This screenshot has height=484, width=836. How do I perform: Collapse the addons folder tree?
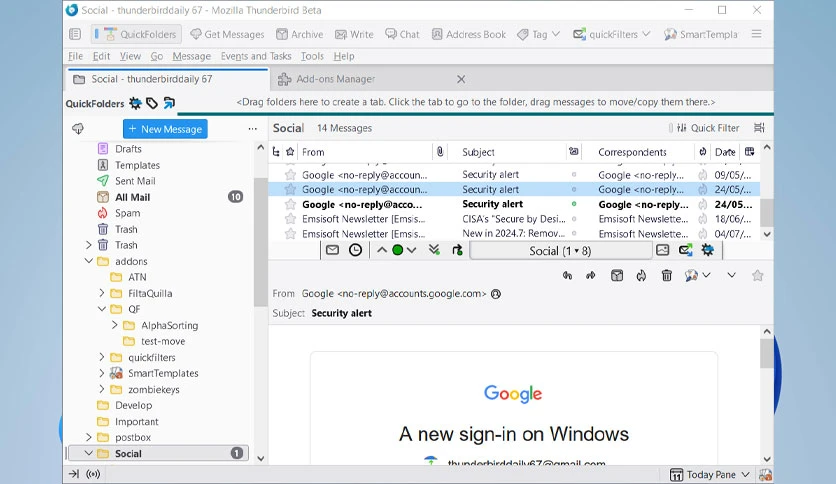pos(89,261)
